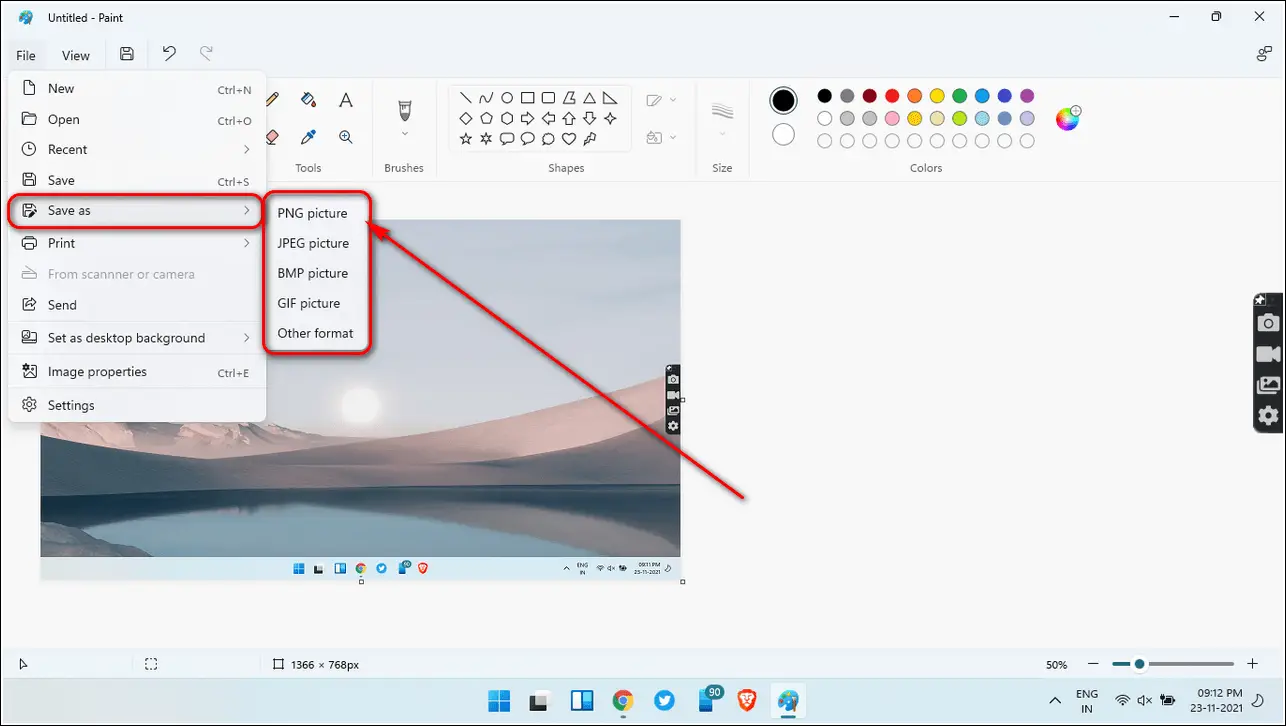Expand the Brushes dropdown arrow

tap(405, 133)
